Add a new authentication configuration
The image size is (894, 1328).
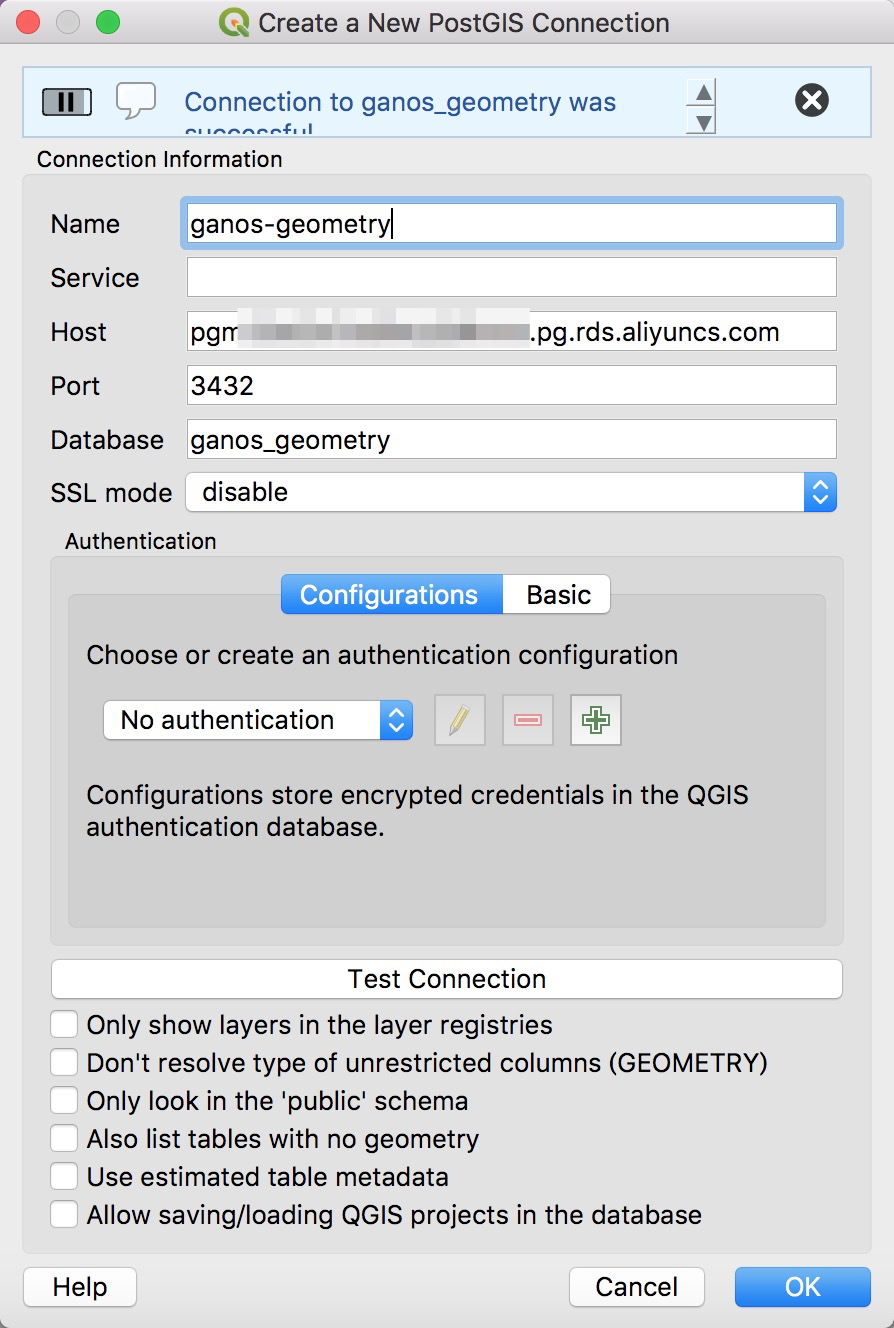(596, 720)
